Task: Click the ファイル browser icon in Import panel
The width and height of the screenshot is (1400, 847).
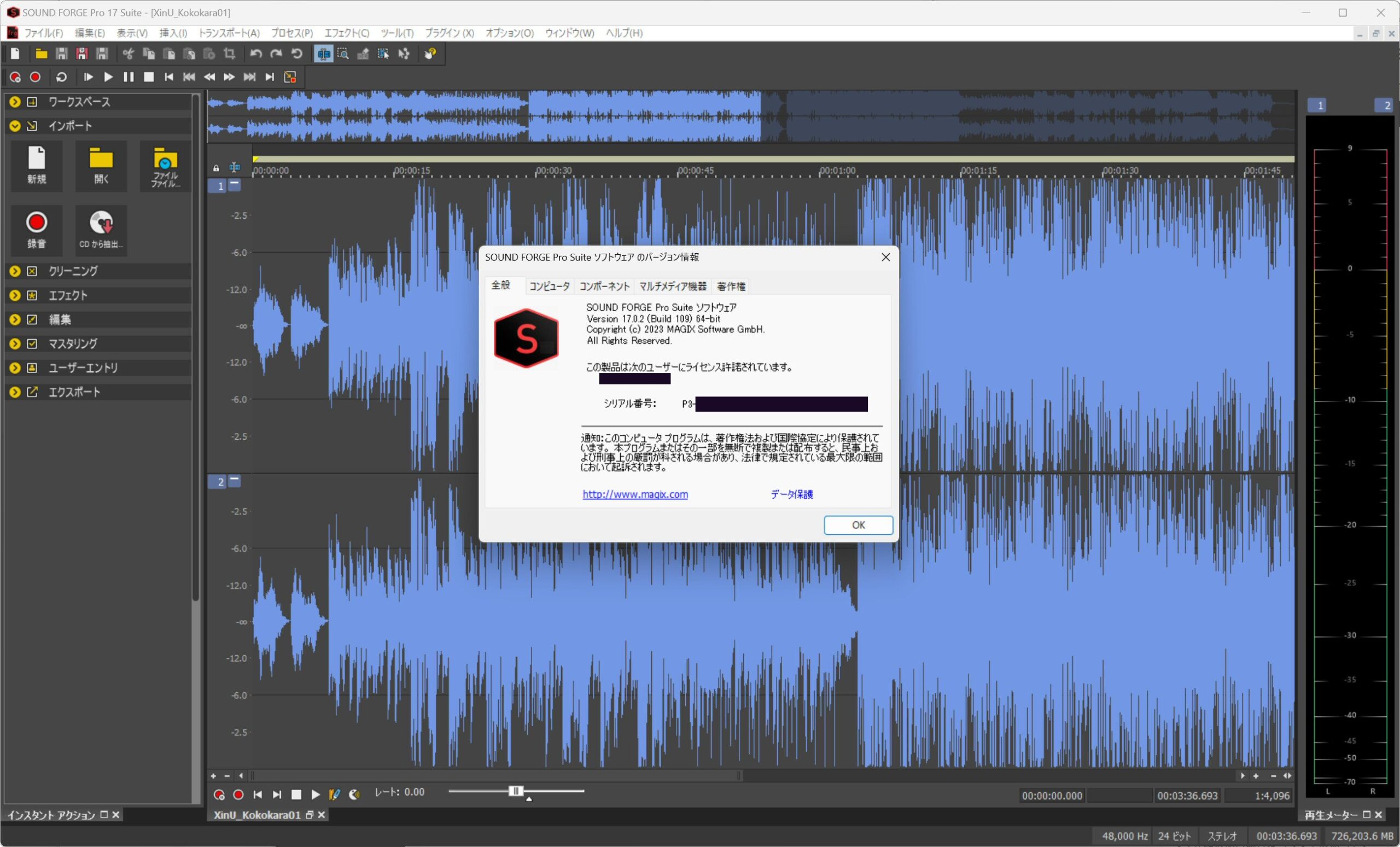Action: 165,166
